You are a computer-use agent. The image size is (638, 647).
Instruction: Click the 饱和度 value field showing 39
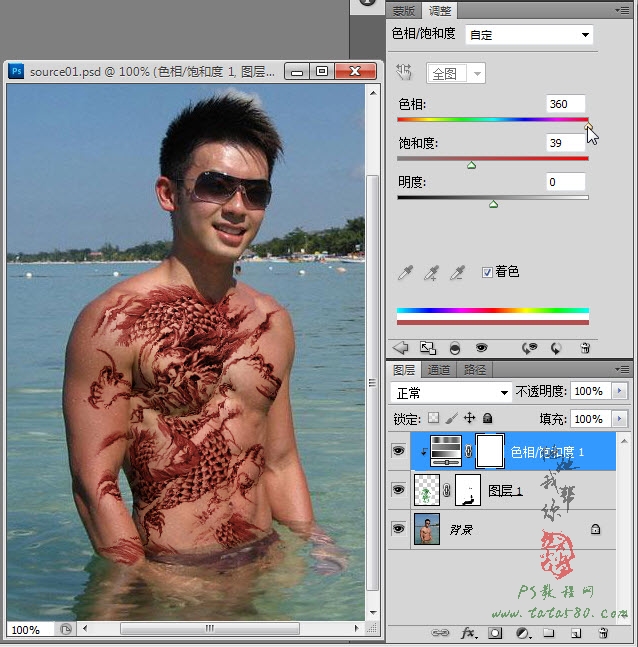565,143
